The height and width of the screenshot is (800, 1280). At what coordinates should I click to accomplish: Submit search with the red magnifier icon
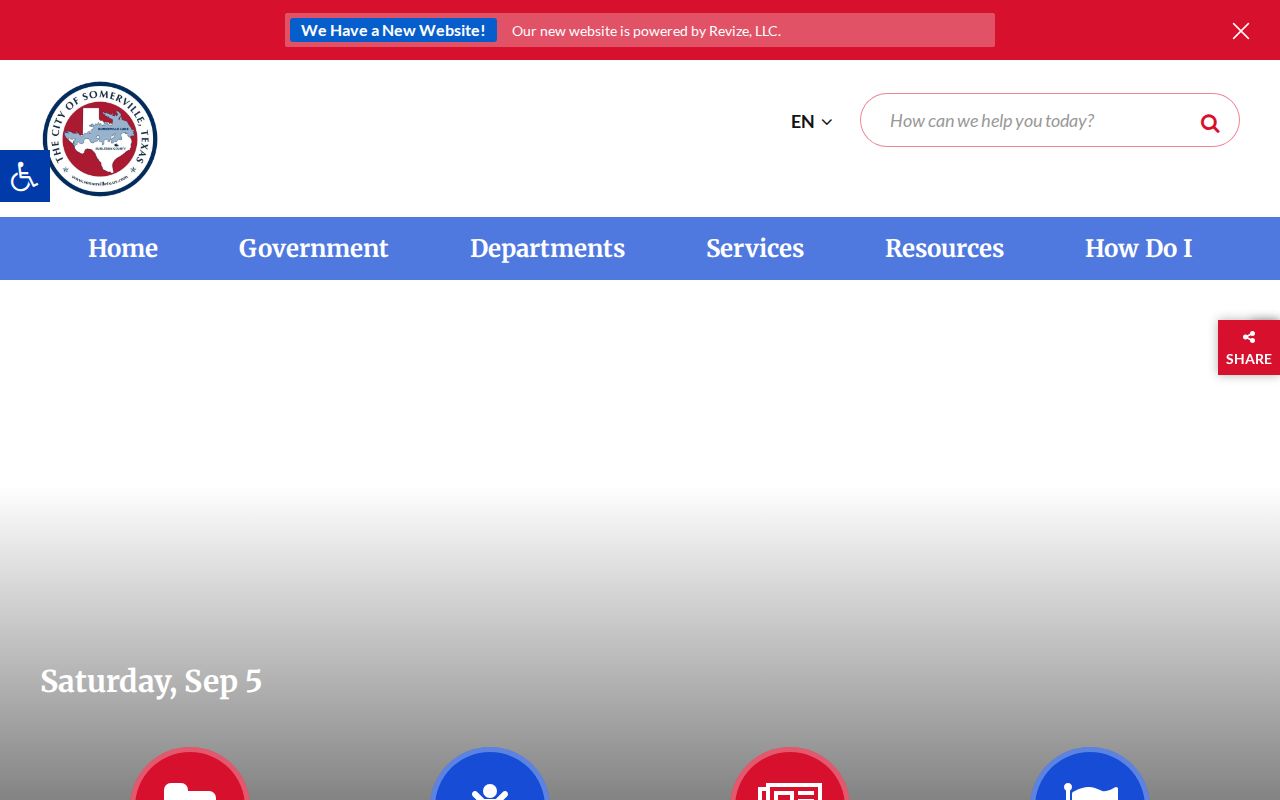pos(1210,123)
